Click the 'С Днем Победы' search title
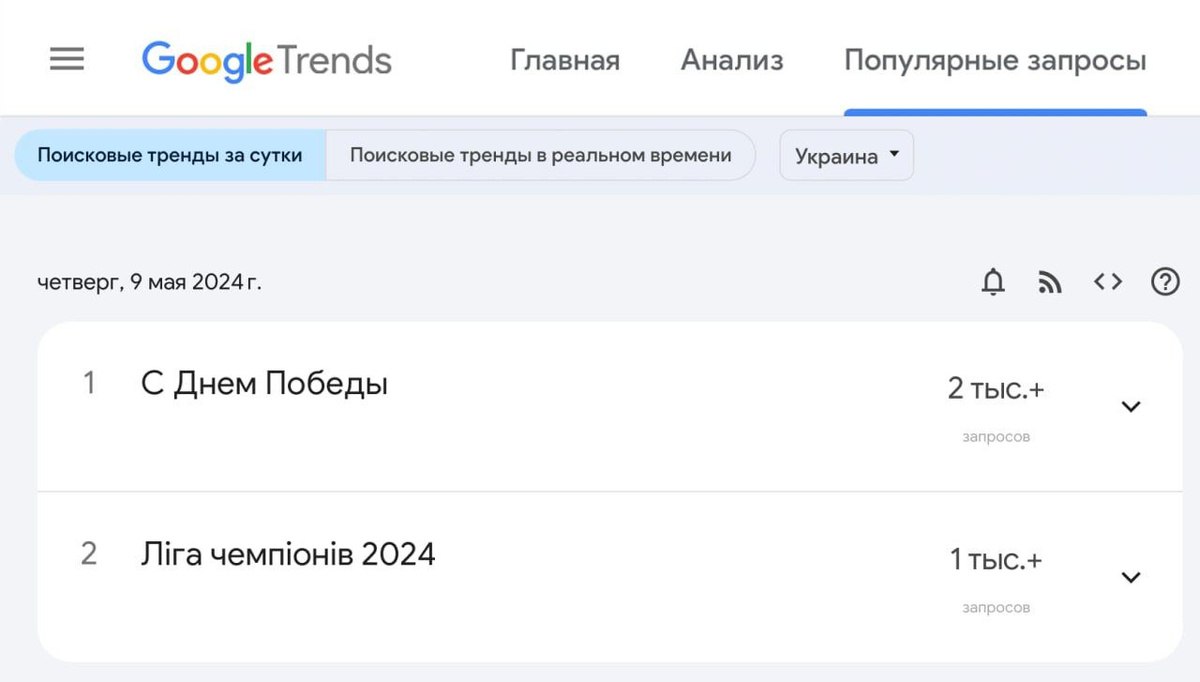The height and width of the screenshot is (682, 1200). coord(264,383)
